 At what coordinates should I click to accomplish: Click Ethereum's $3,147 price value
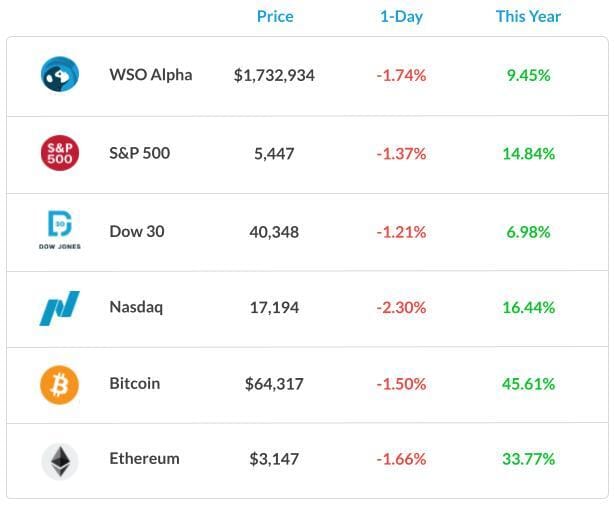point(274,459)
